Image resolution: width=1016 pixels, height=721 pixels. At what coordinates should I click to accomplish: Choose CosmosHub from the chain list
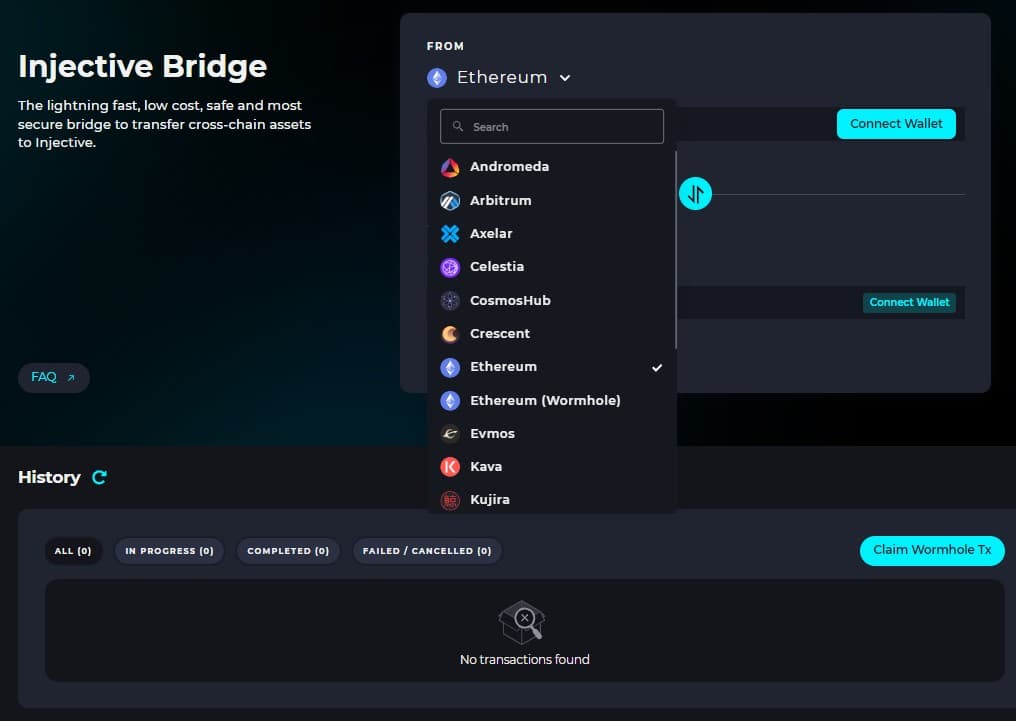[x=510, y=301]
